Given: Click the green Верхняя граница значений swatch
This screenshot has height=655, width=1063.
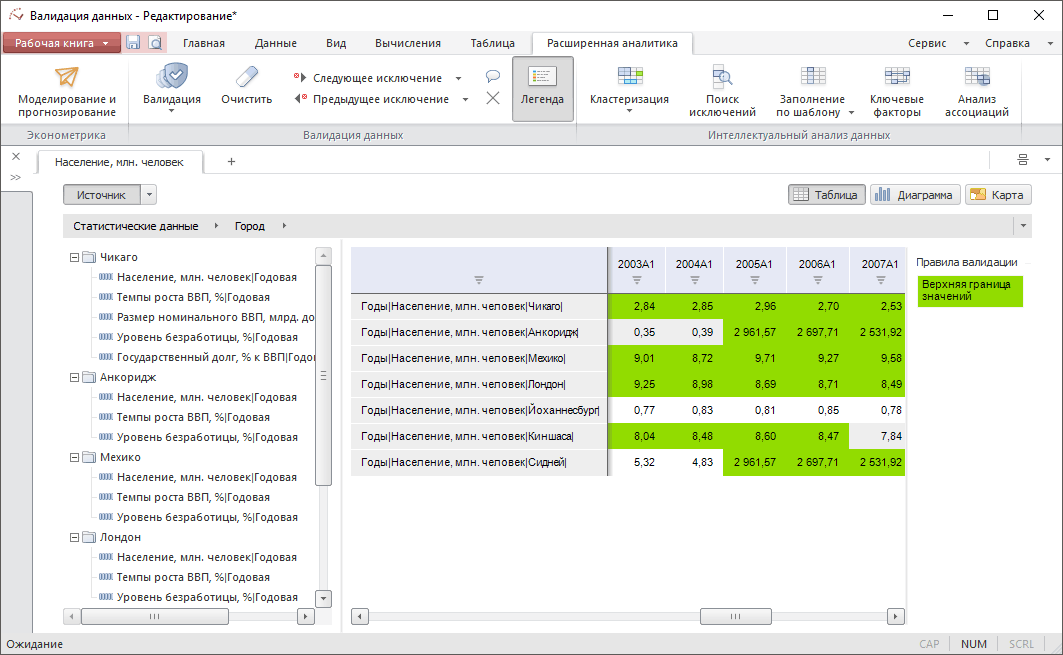Looking at the screenshot, I should tap(969, 291).
